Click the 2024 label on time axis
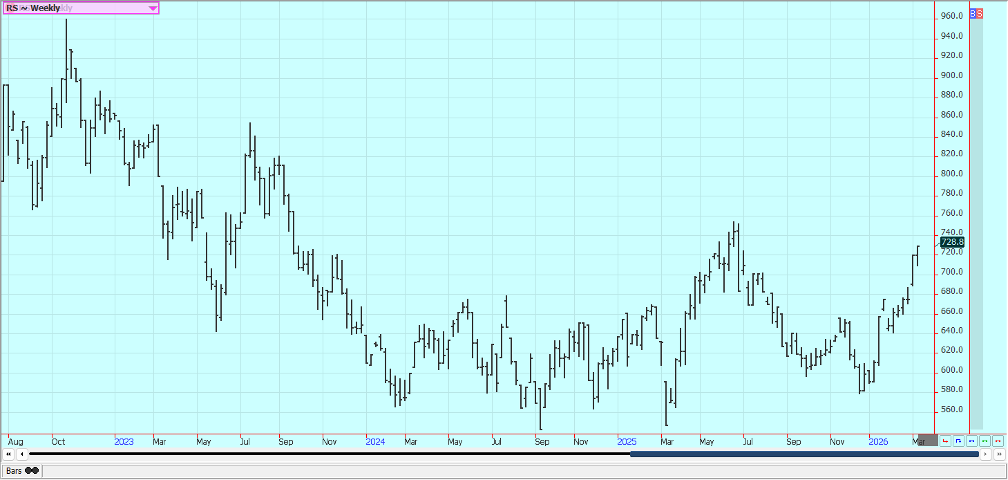Viewport: 1008px width, 480px height. click(x=375, y=441)
